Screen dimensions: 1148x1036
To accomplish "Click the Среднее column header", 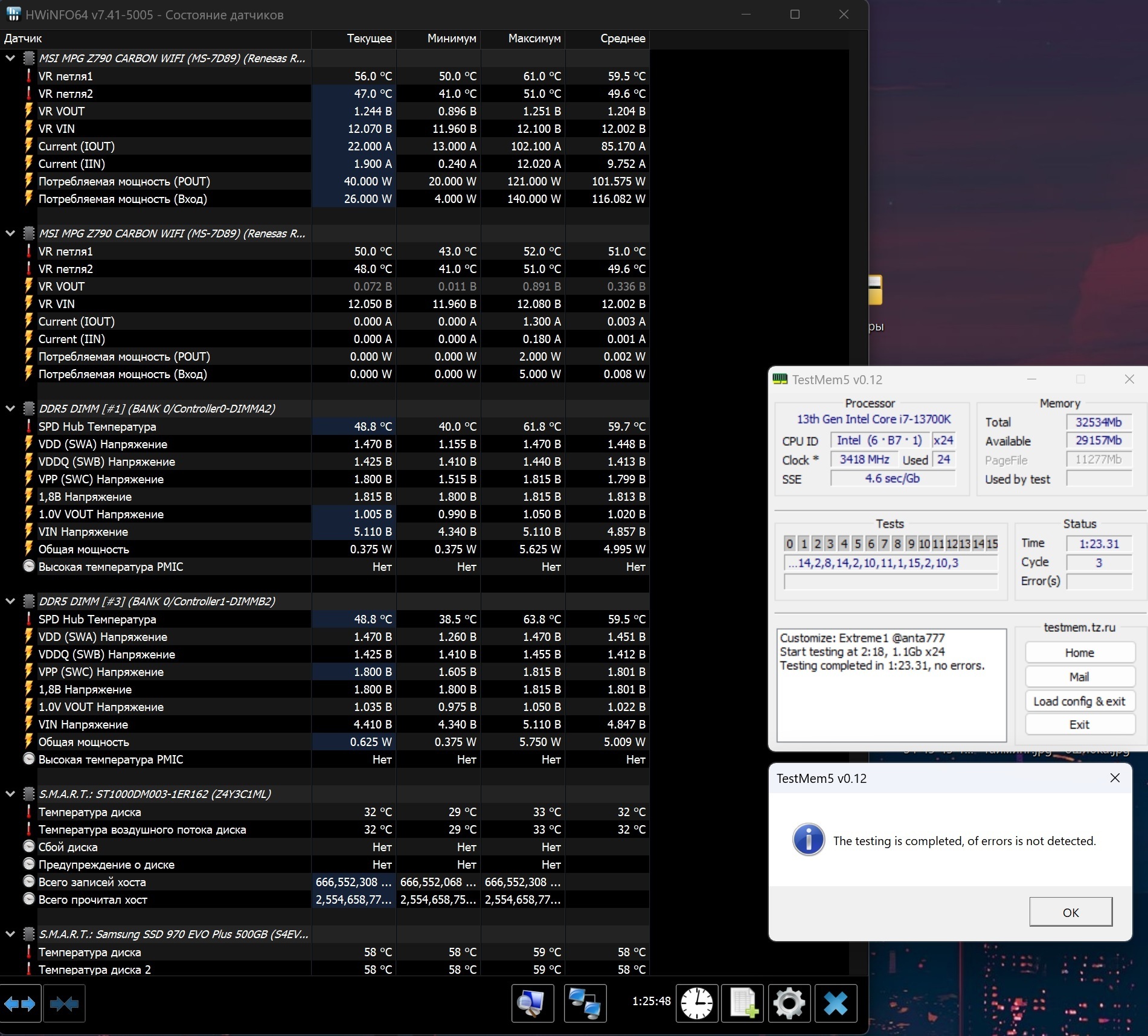I will [608, 39].
